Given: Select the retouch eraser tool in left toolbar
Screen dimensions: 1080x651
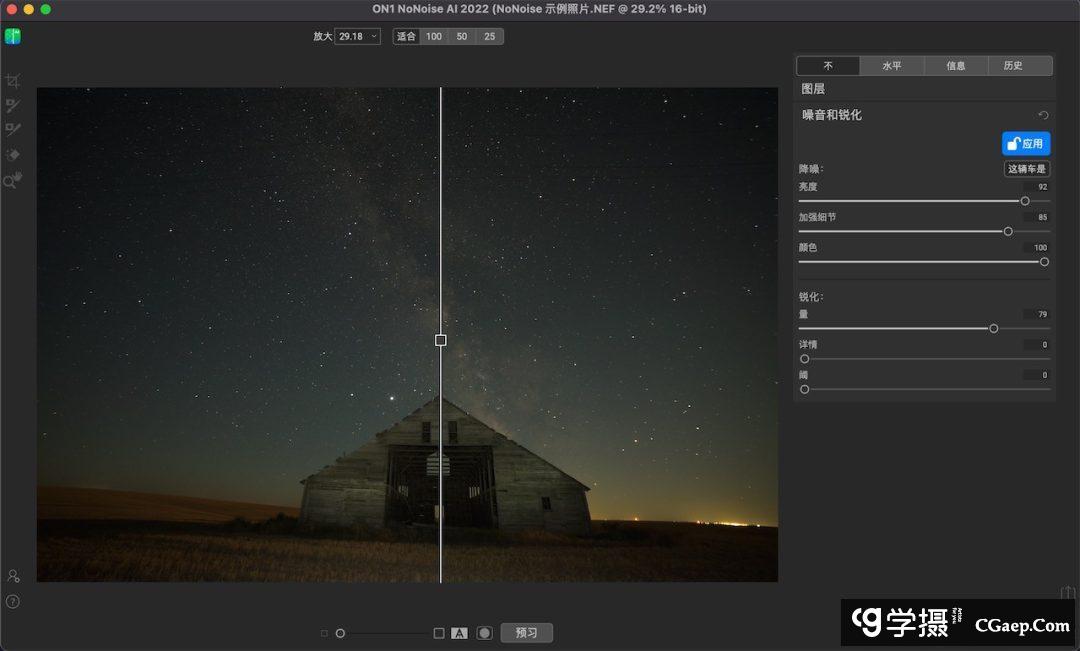Looking at the screenshot, I should pyautogui.click(x=13, y=155).
